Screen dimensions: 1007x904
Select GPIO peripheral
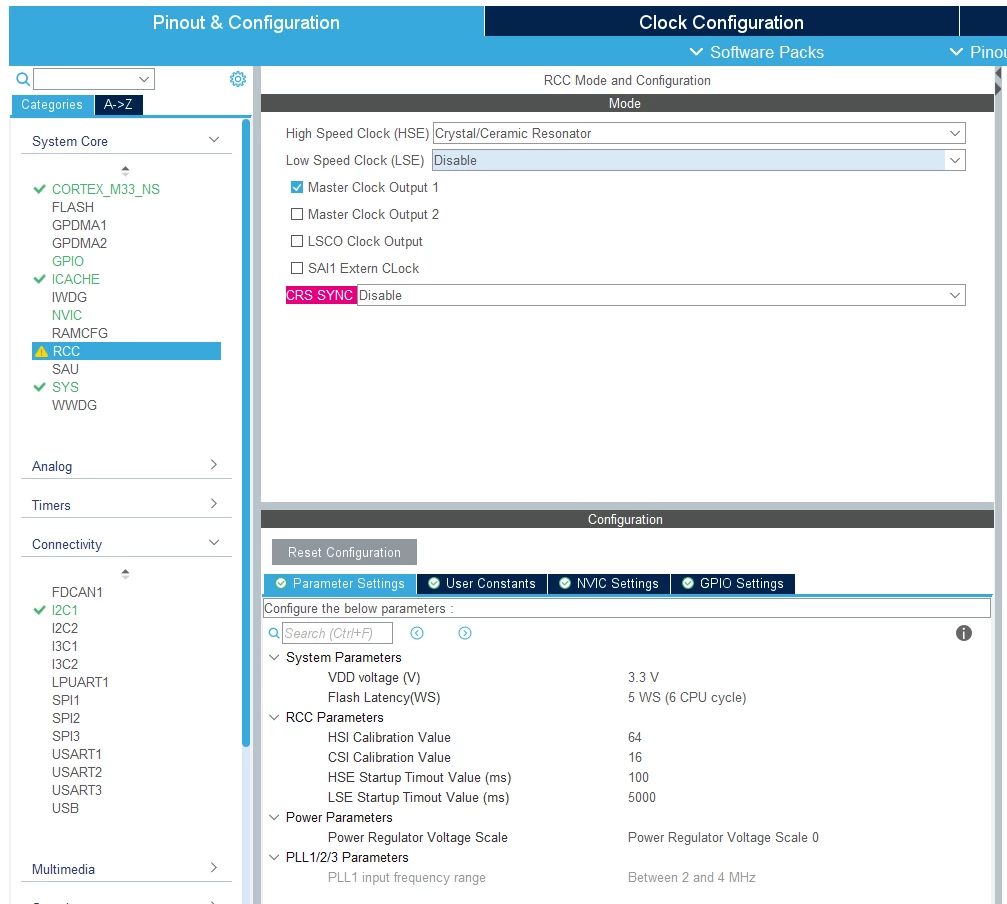click(x=68, y=261)
